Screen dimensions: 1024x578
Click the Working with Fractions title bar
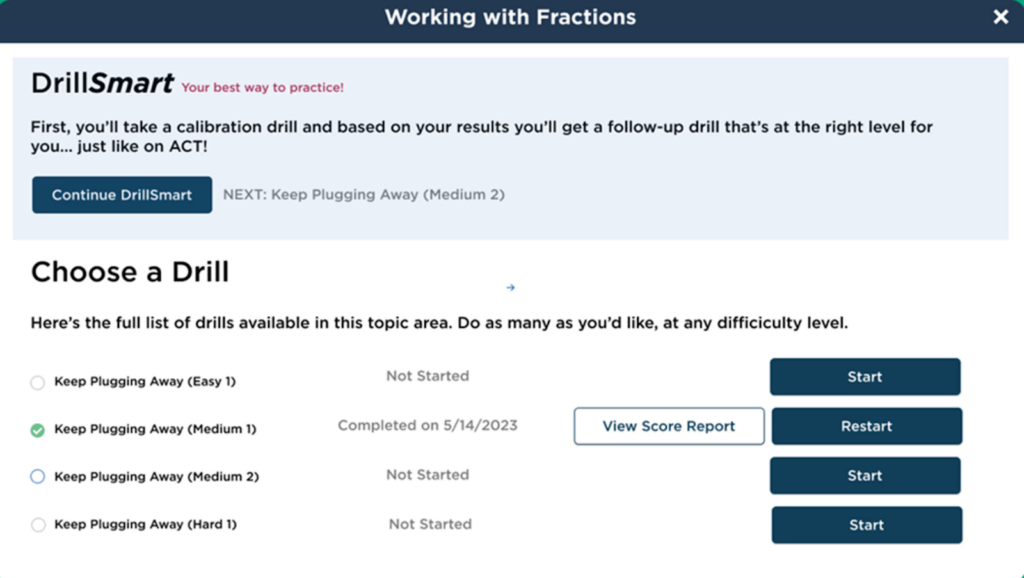click(x=511, y=17)
